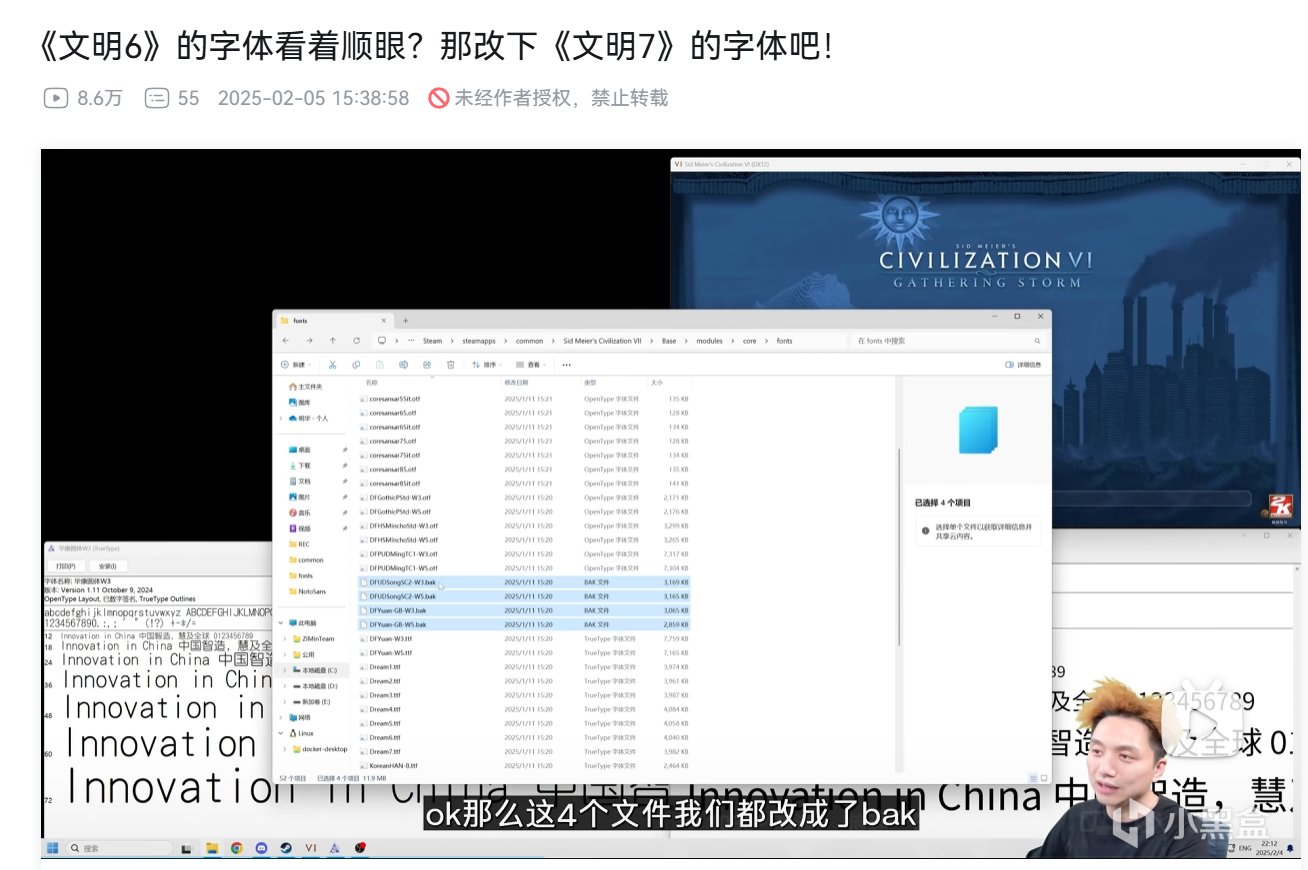Viewport: 1308px width, 870px height.
Task: Switch to large thumbnails view icon in status bar
Action: point(1045,777)
